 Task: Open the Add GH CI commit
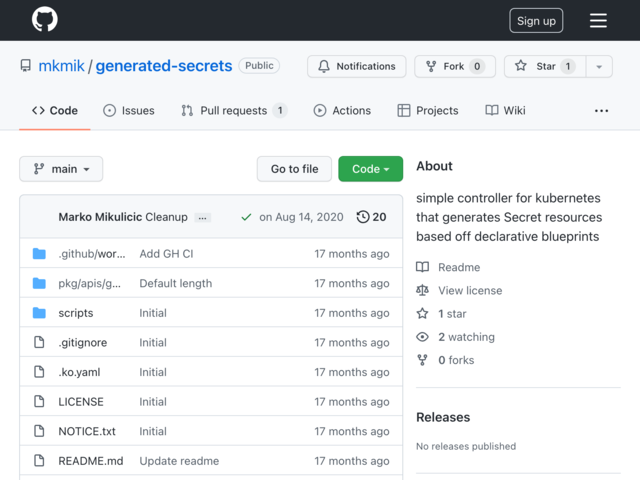pos(166,253)
